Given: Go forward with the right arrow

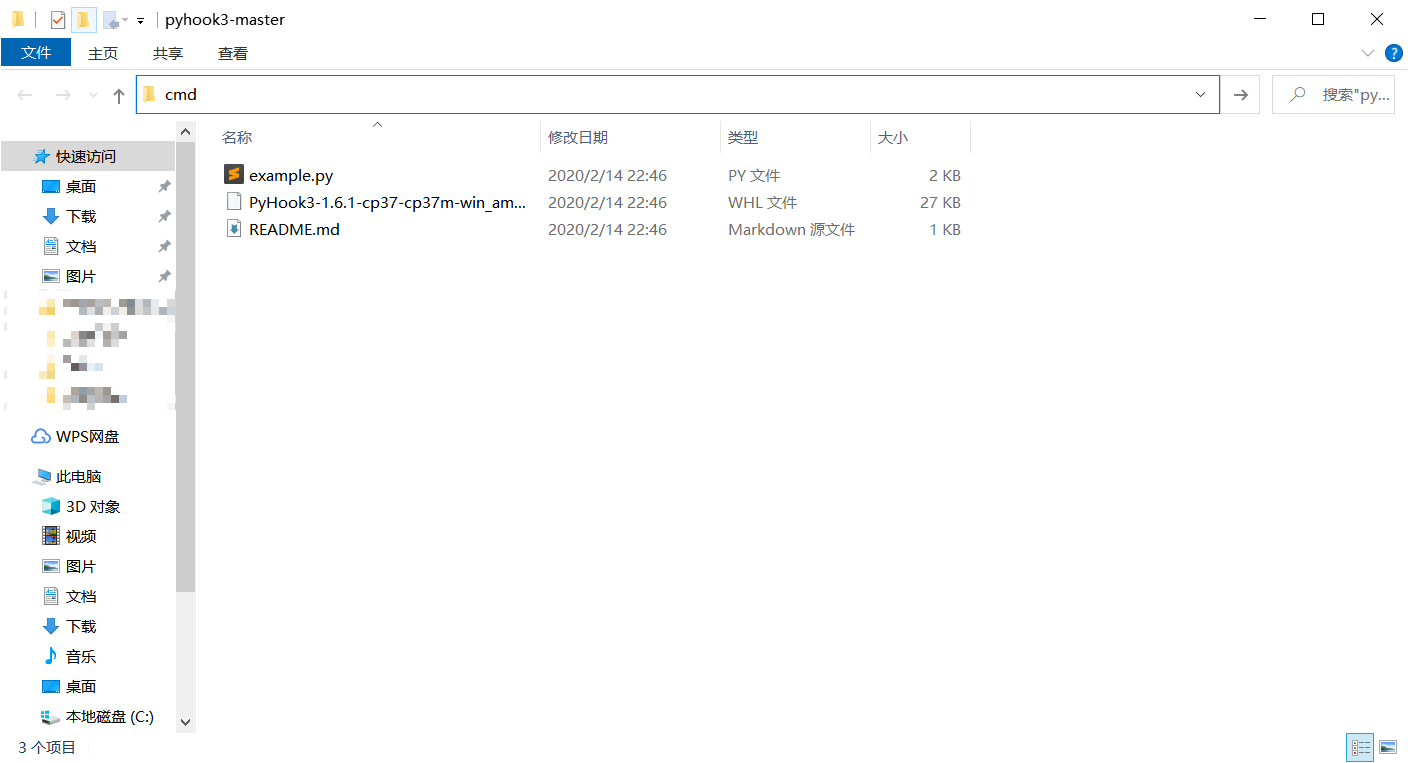Looking at the screenshot, I should pos(62,95).
